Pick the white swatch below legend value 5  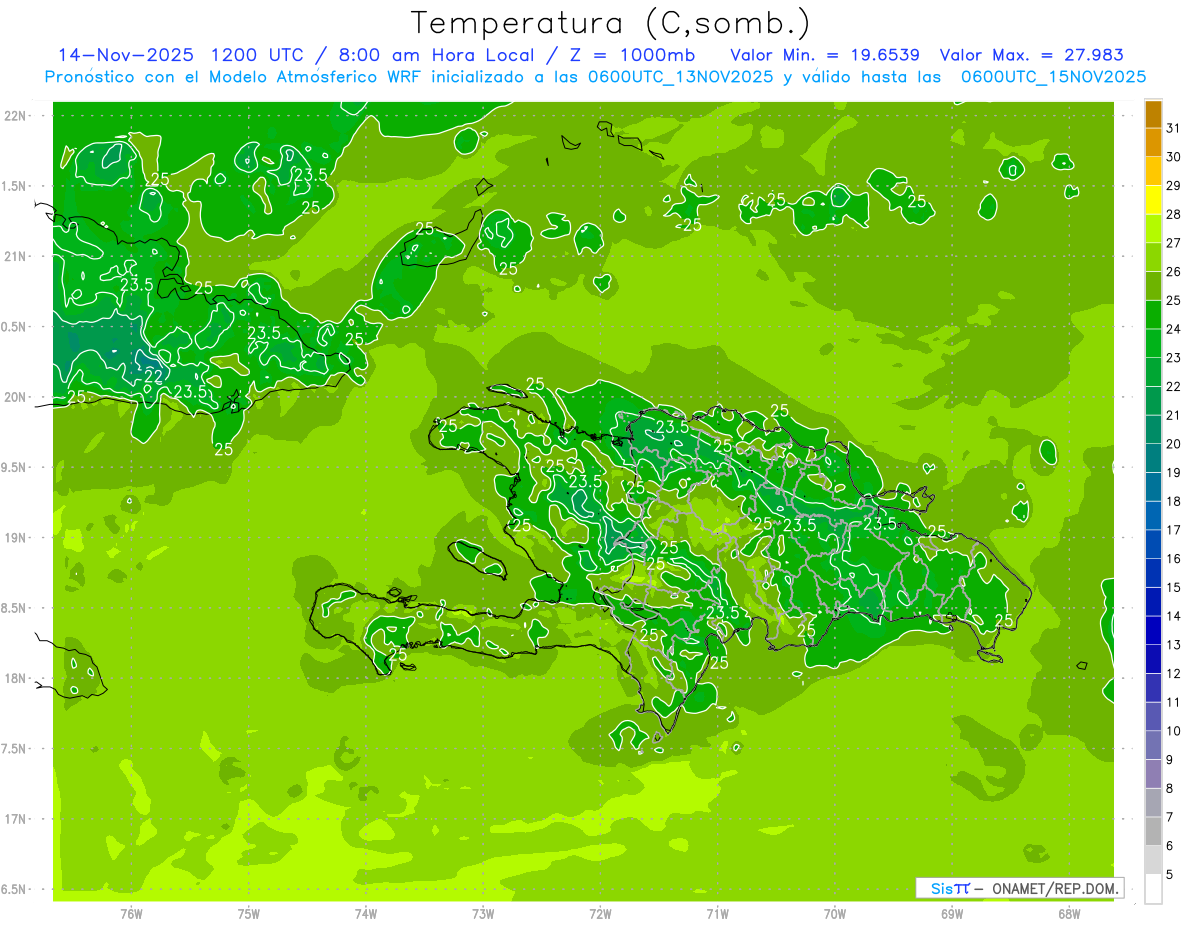pos(1153,889)
